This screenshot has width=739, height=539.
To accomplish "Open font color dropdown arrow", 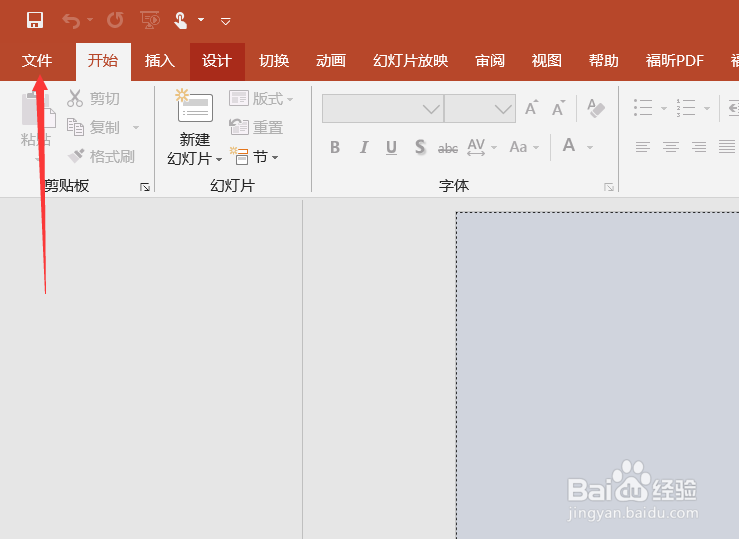I will click(590, 147).
